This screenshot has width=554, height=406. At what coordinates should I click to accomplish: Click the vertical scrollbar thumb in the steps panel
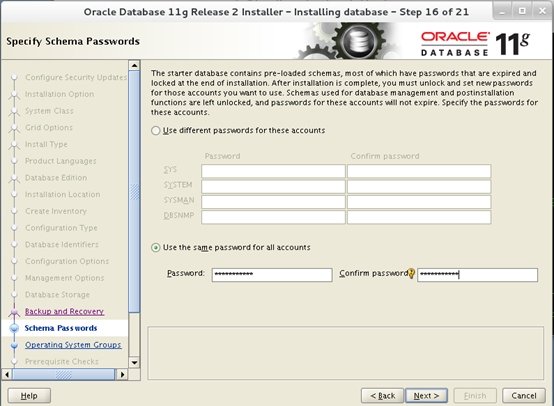(x=134, y=191)
